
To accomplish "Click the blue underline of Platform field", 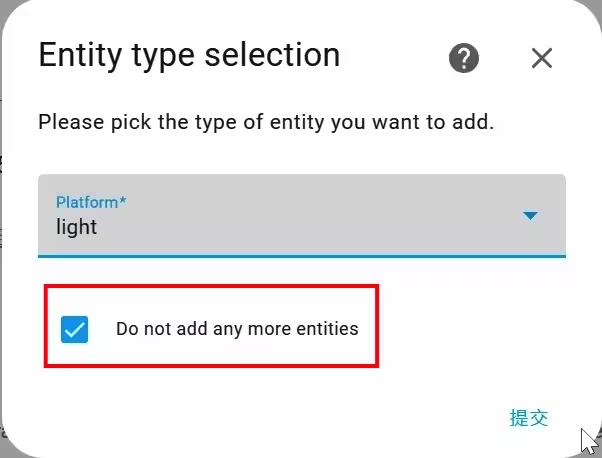I will pyautogui.click(x=302, y=256).
